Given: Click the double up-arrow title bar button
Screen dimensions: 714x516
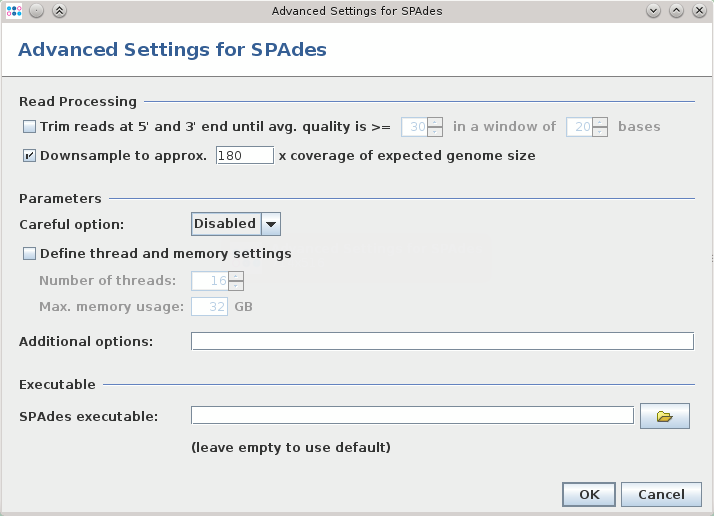Looking at the screenshot, I should [x=59, y=10].
